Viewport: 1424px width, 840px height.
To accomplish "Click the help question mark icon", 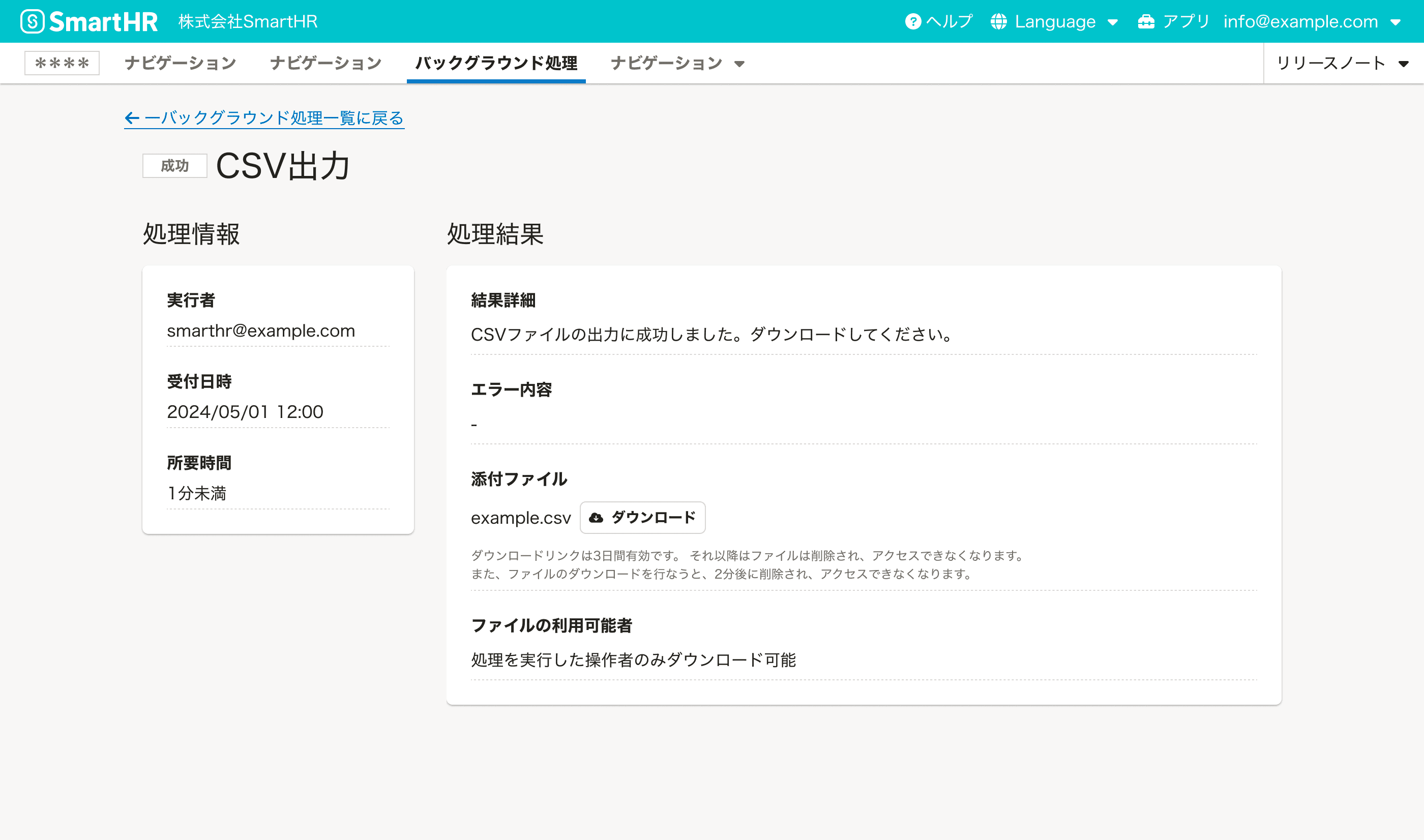I will point(912,21).
